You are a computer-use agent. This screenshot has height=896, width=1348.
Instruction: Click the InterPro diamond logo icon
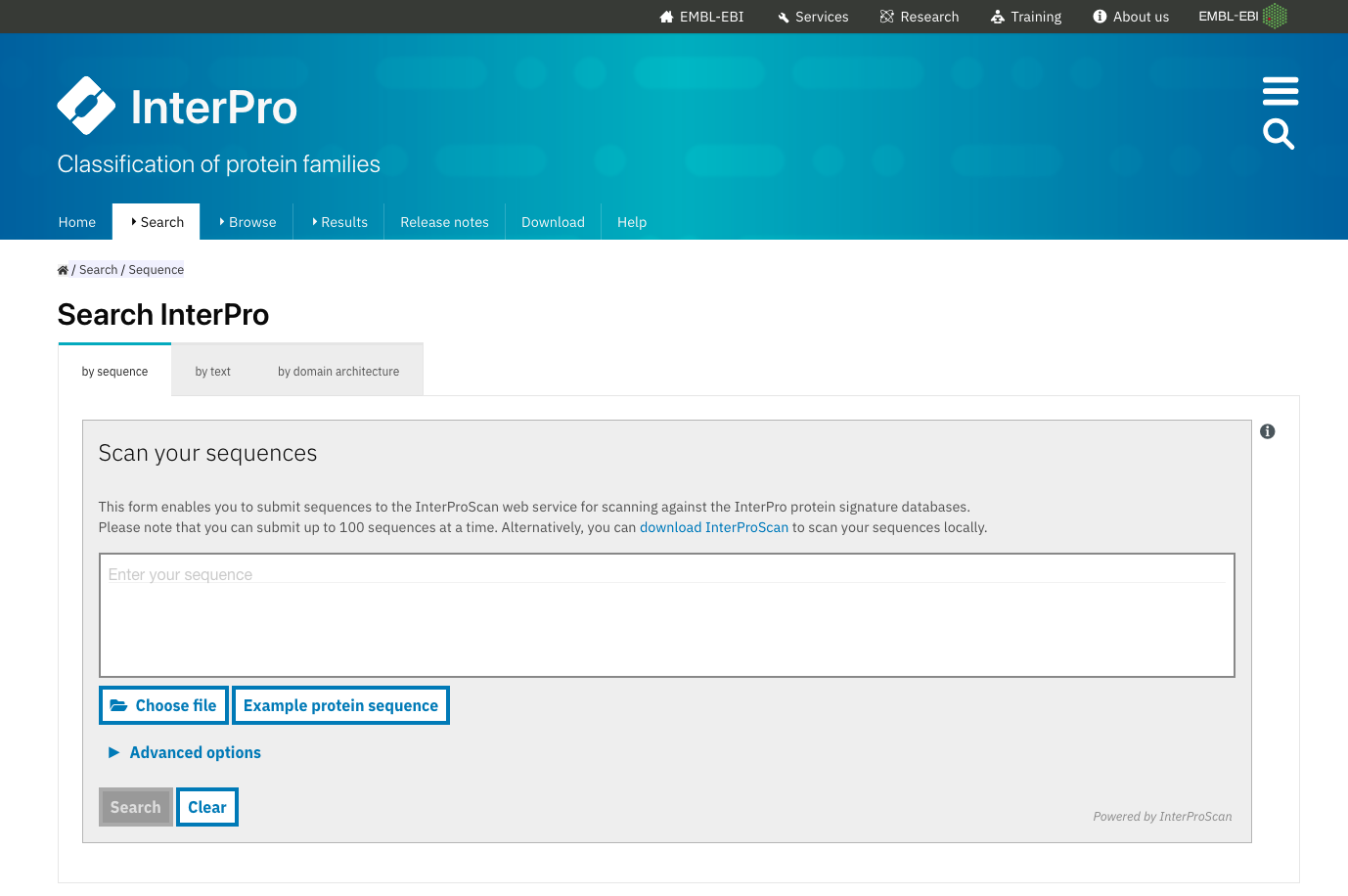pyautogui.click(x=86, y=106)
